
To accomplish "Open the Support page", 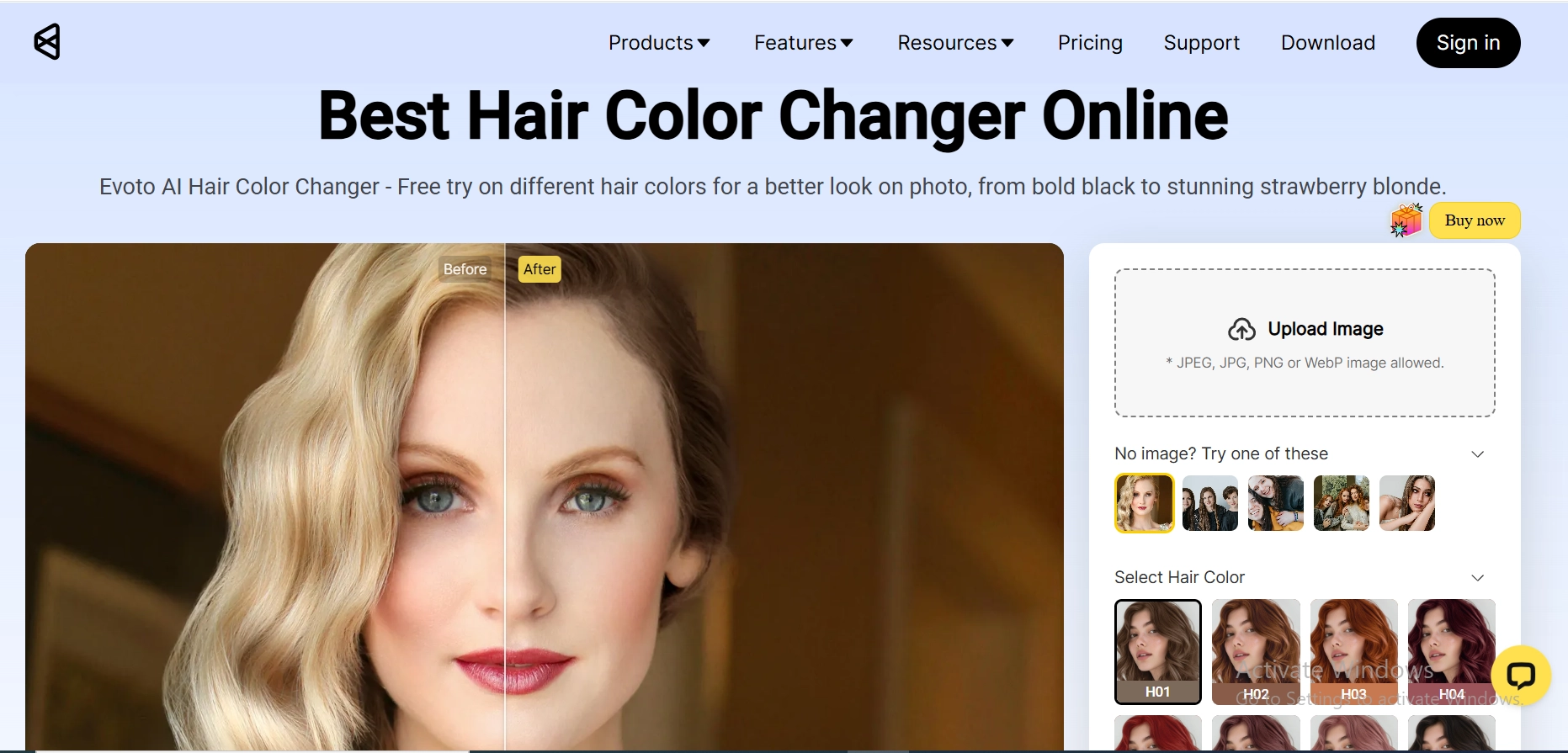I will (x=1201, y=43).
